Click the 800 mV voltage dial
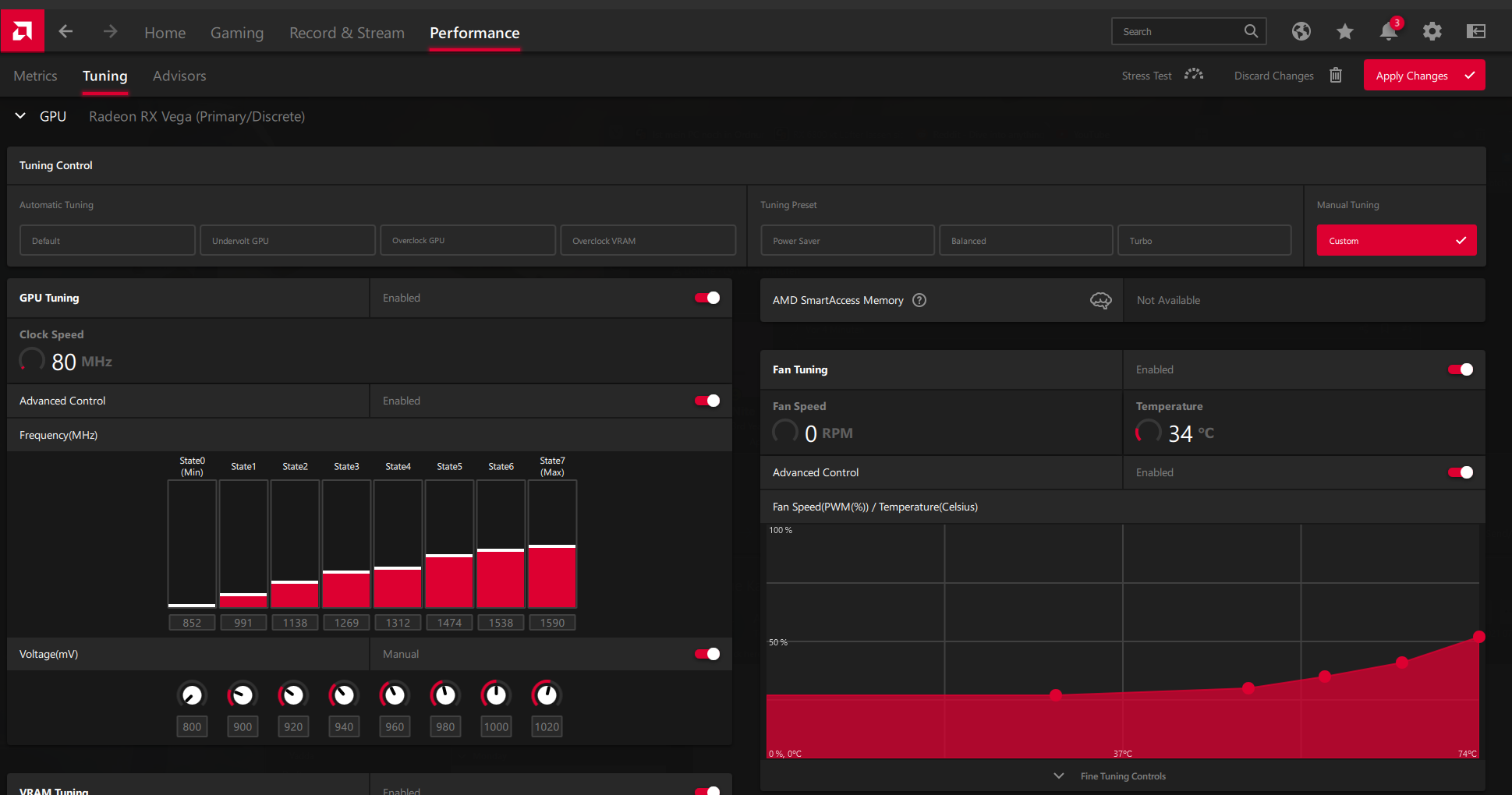 (x=192, y=694)
